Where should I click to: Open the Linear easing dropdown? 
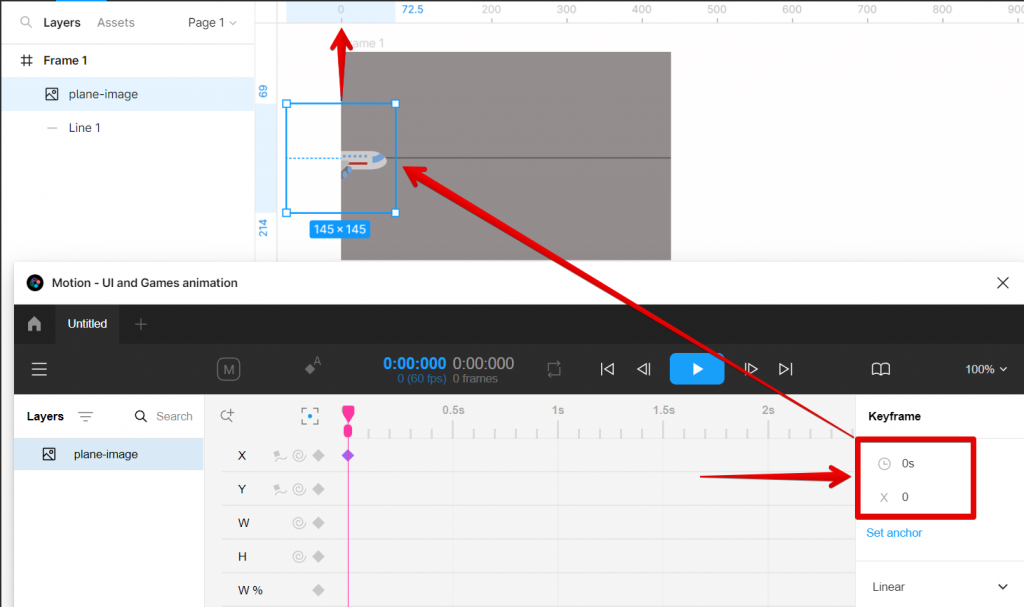tap(938, 586)
